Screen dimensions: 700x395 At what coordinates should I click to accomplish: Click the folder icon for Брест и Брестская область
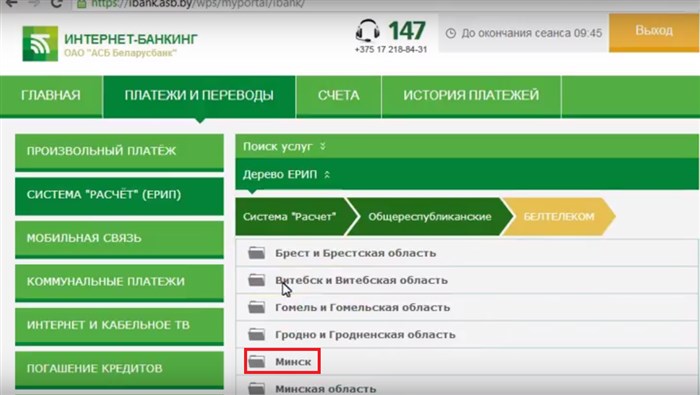257,253
